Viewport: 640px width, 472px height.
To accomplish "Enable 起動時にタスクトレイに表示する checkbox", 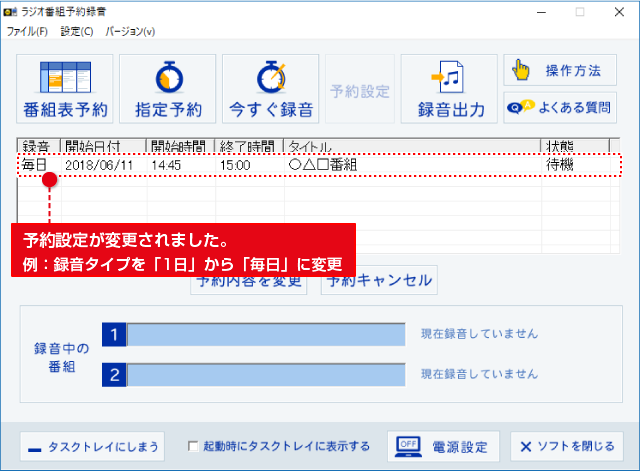I will pos(193,446).
